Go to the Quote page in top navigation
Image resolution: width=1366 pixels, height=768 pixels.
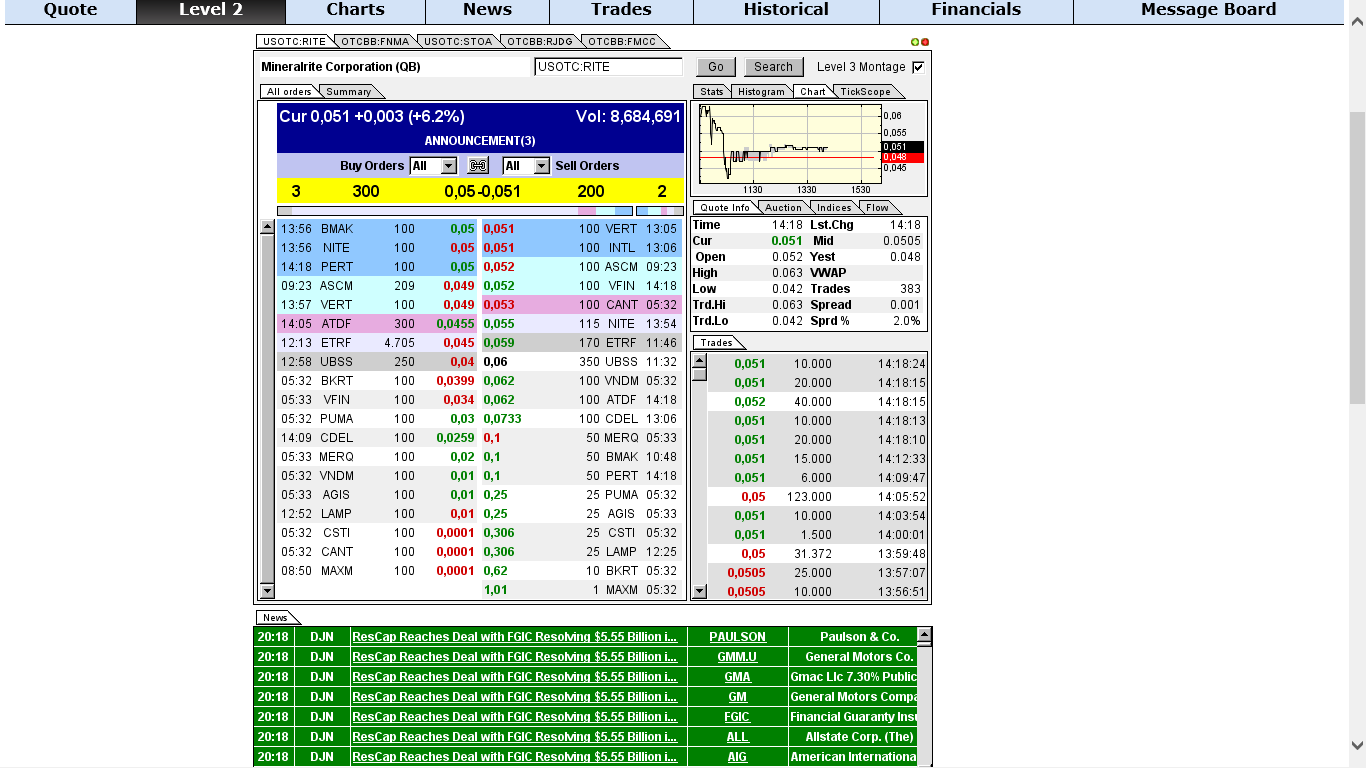click(x=70, y=11)
